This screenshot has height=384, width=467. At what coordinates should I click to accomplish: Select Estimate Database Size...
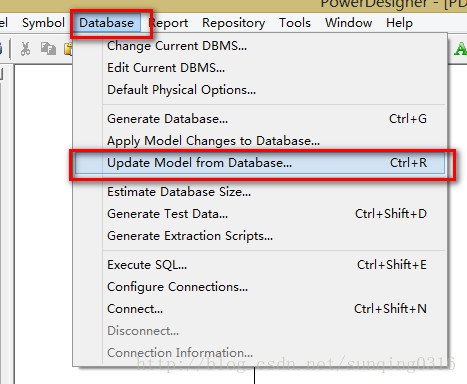260,192
